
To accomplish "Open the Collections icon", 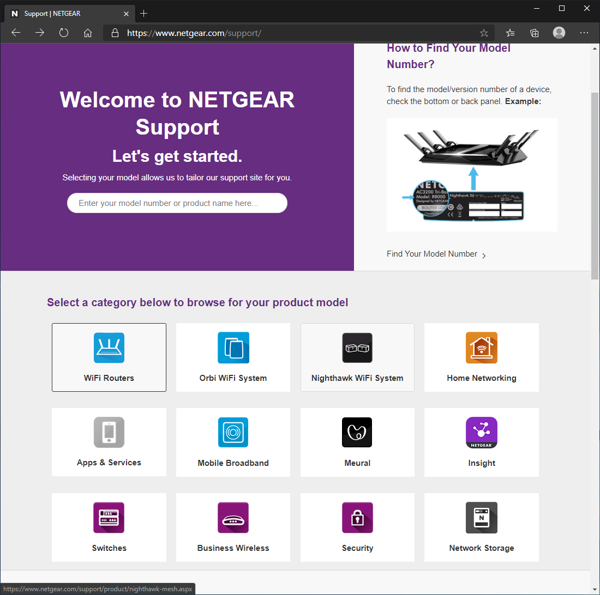I will coord(534,33).
